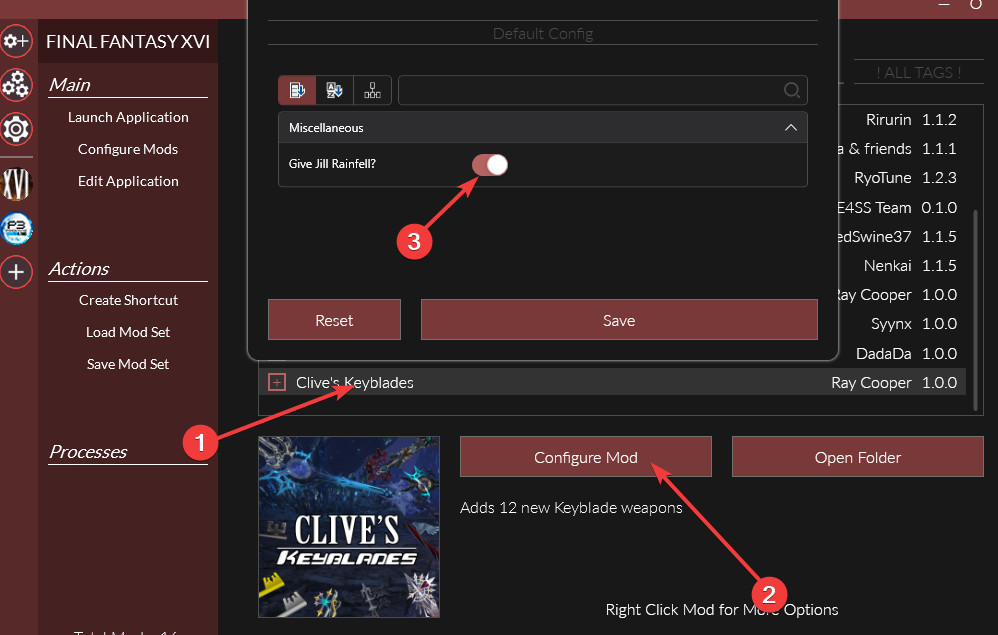The width and height of the screenshot is (998, 635).
Task: Expand the Clive's Keyblades mod entry
Action: (x=276, y=382)
